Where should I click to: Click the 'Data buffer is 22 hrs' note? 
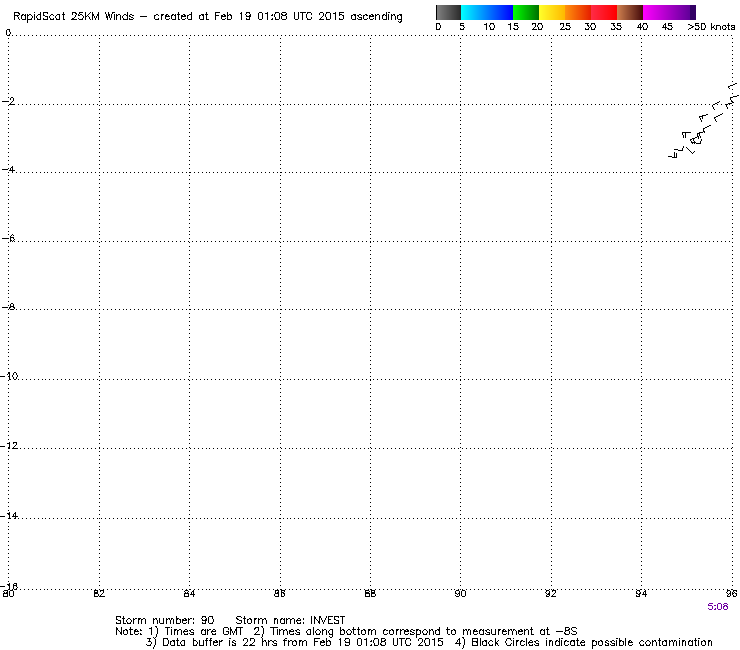point(219,642)
